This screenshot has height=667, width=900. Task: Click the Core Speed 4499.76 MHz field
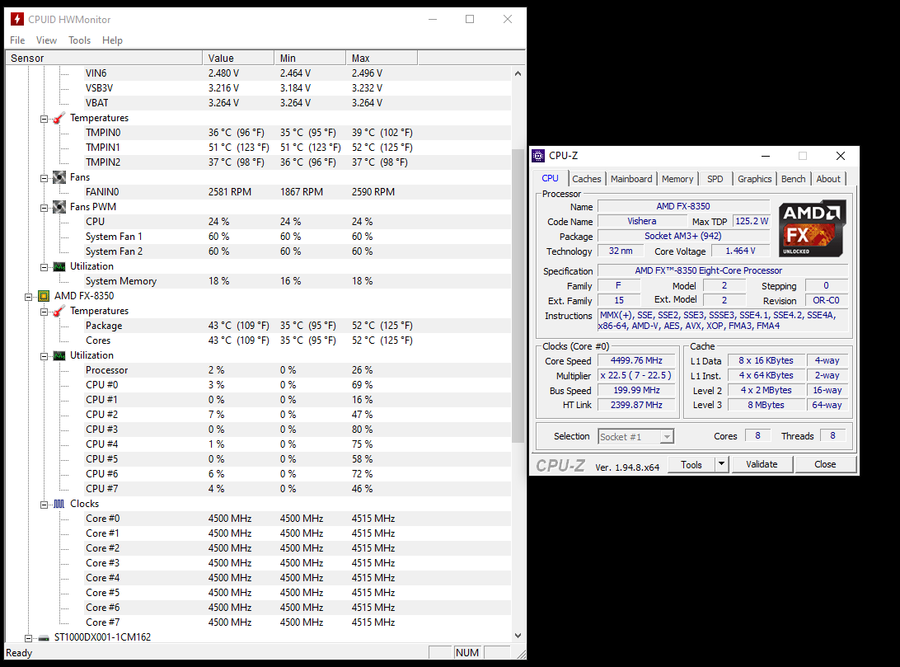[636, 360]
